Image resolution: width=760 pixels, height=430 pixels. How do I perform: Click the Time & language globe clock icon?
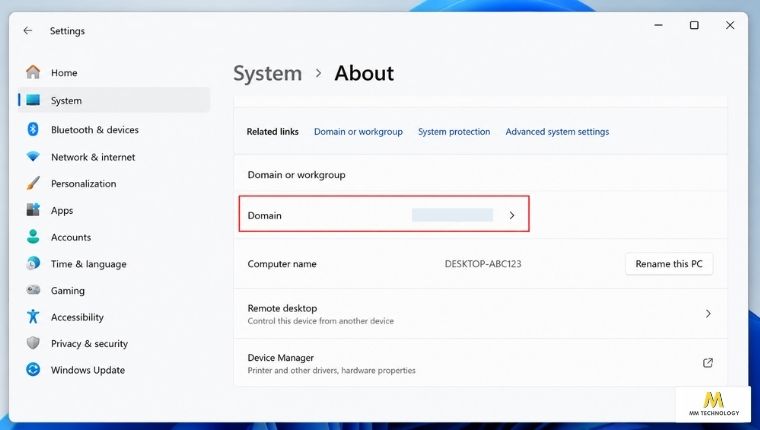pos(33,263)
